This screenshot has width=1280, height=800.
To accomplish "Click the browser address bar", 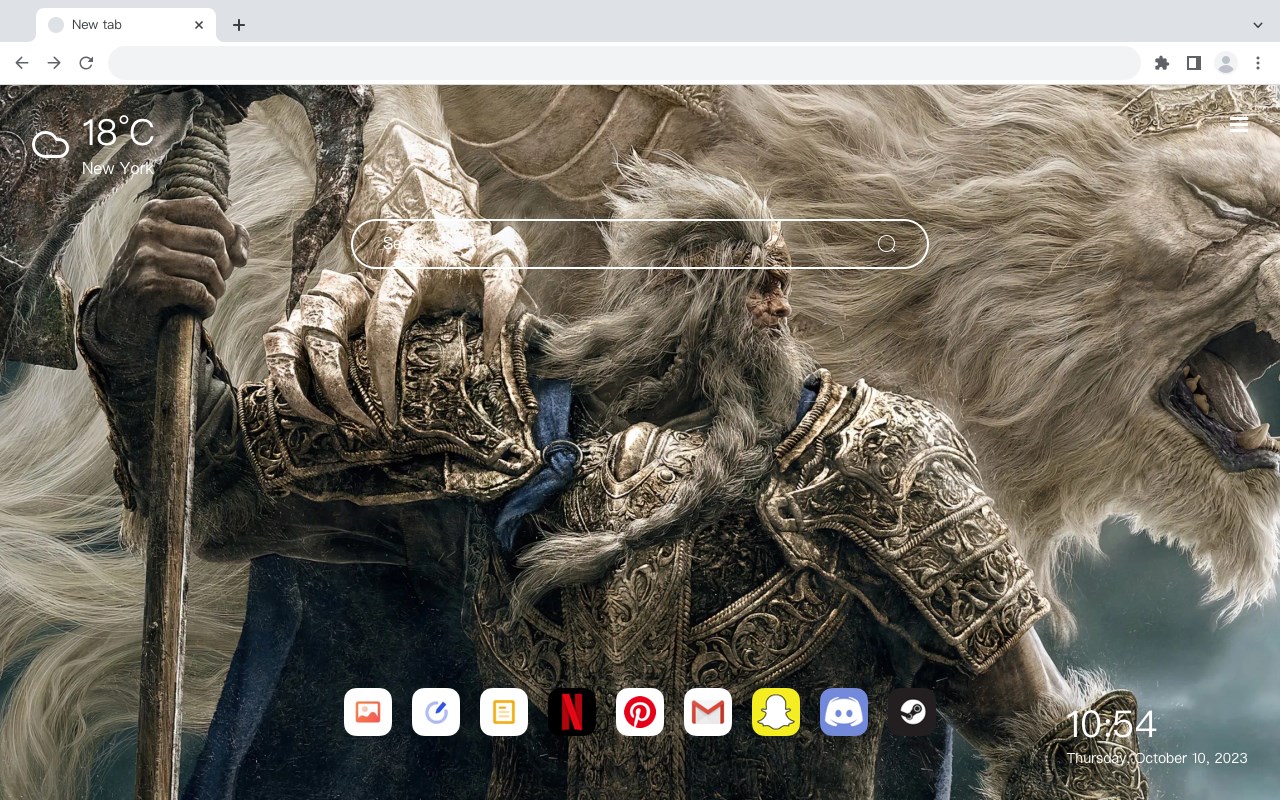I will [624, 63].
